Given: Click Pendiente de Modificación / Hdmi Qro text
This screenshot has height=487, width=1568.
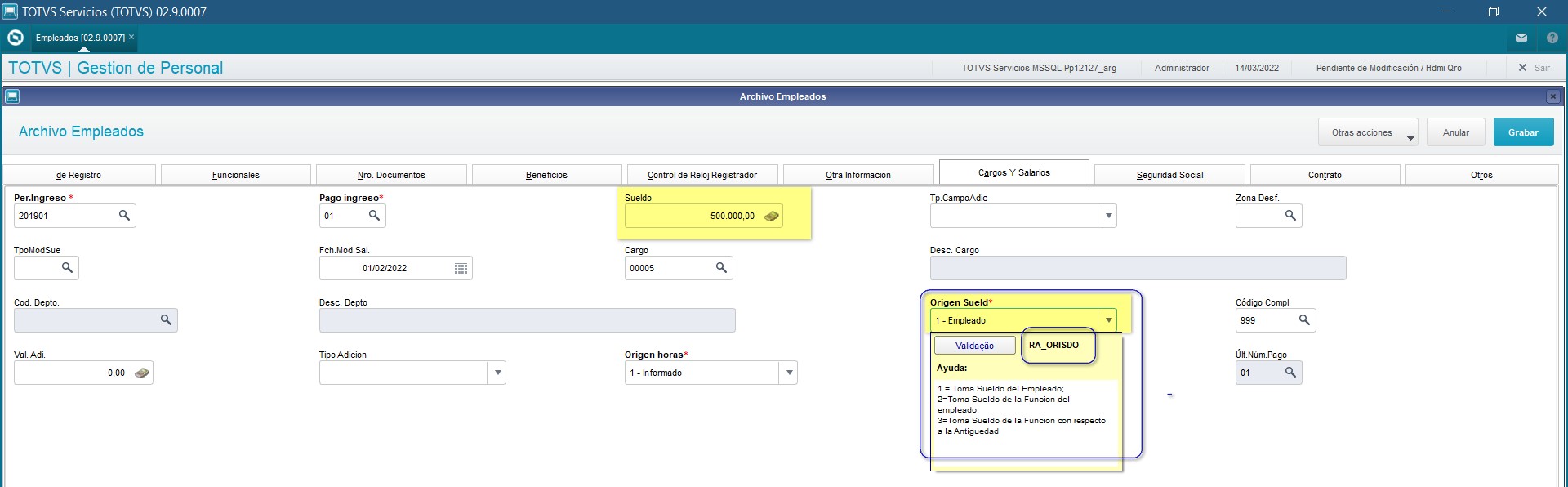Looking at the screenshot, I should [1388, 68].
